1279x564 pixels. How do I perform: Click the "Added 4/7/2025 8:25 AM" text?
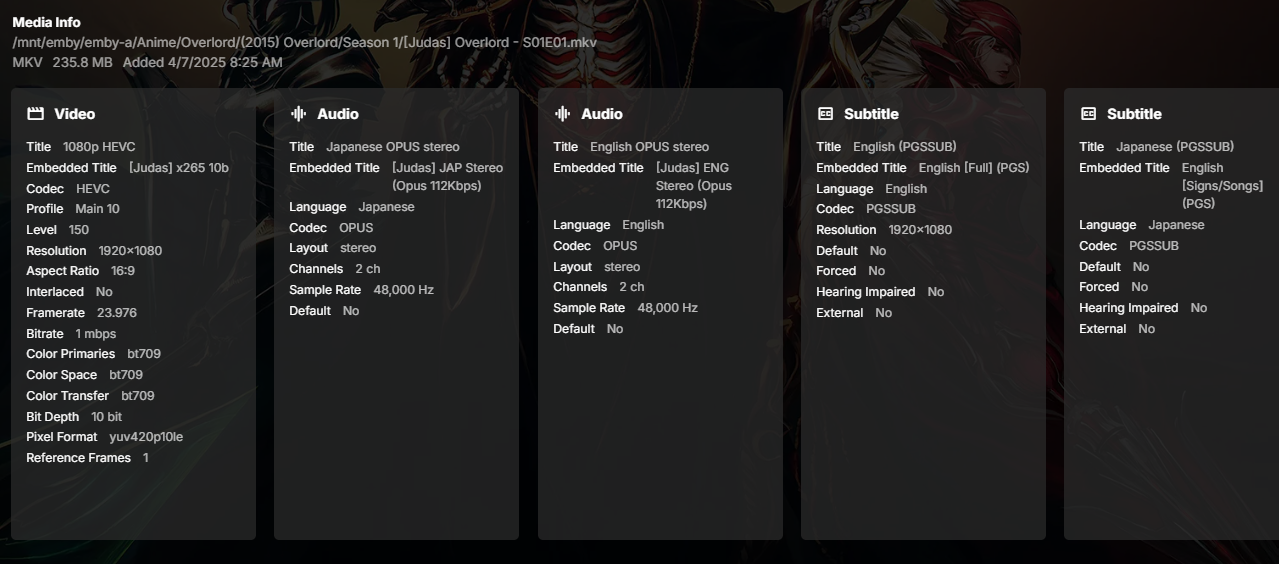point(202,62)
